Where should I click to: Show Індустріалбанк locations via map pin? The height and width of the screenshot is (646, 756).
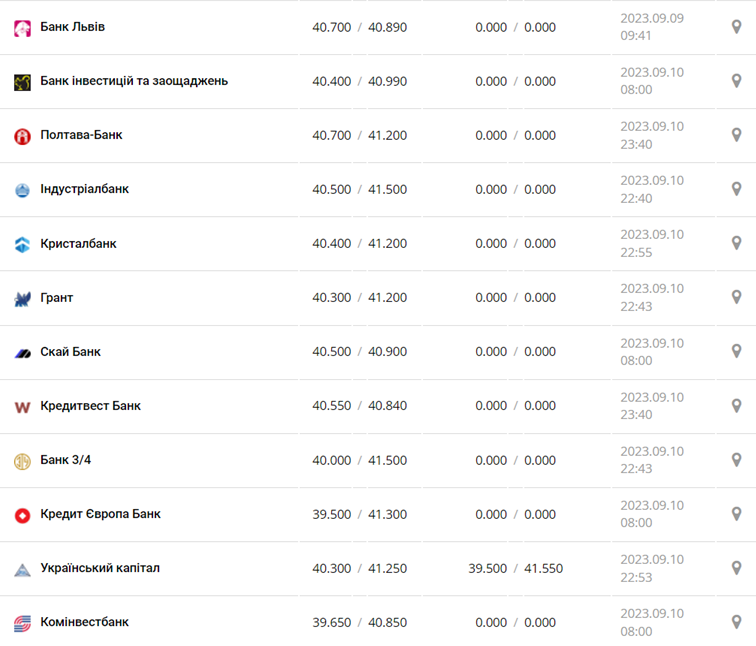[x=737, y=189]
